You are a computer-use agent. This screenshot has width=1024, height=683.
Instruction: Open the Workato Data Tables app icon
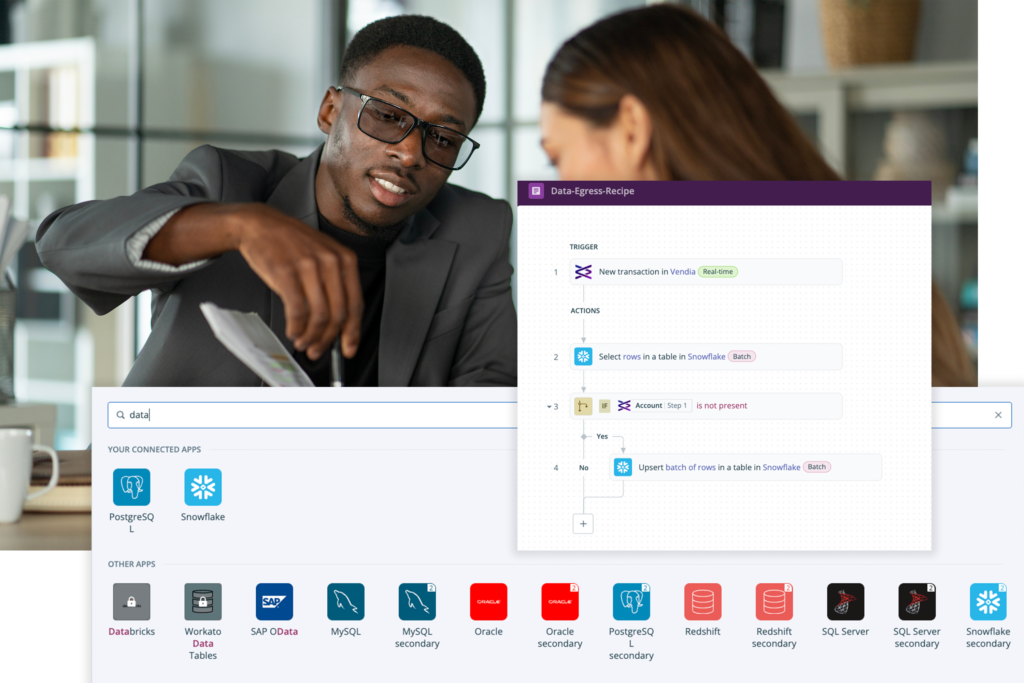click(202, 601)
